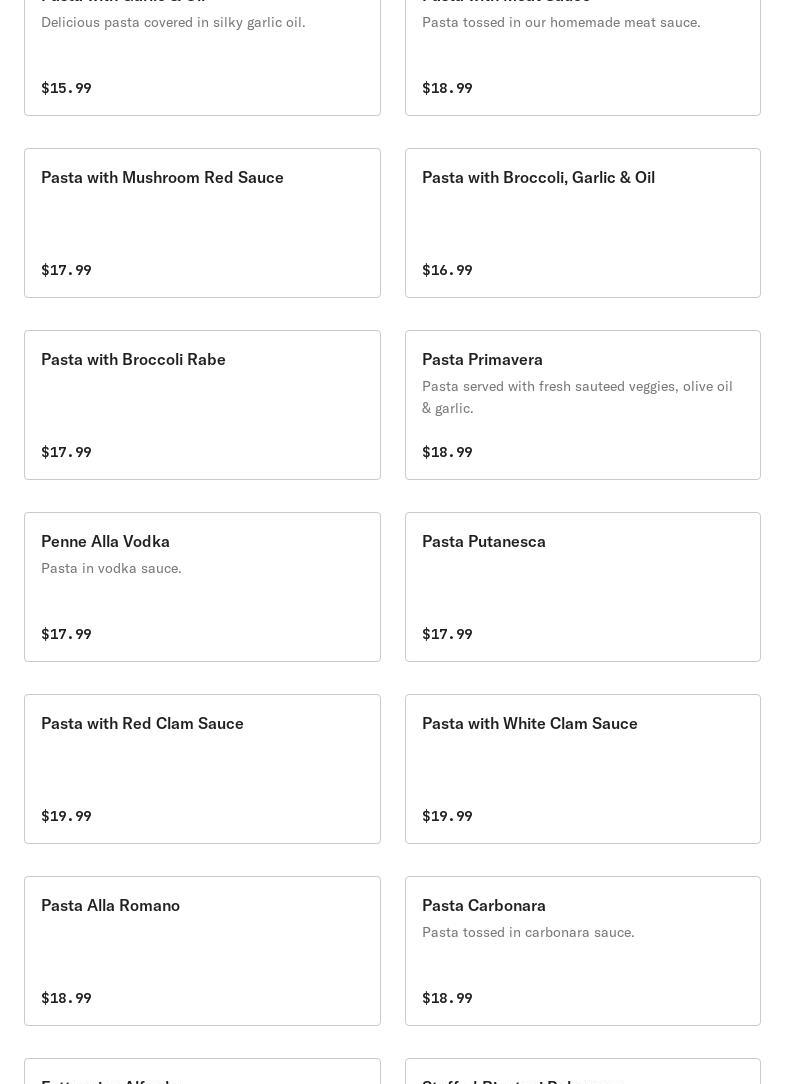Select the Pasta with Broccoli, Garlic & Oil card
The width and height of the screenshot is (785, 1084).
pyautogui.click(x=582, y=222)
